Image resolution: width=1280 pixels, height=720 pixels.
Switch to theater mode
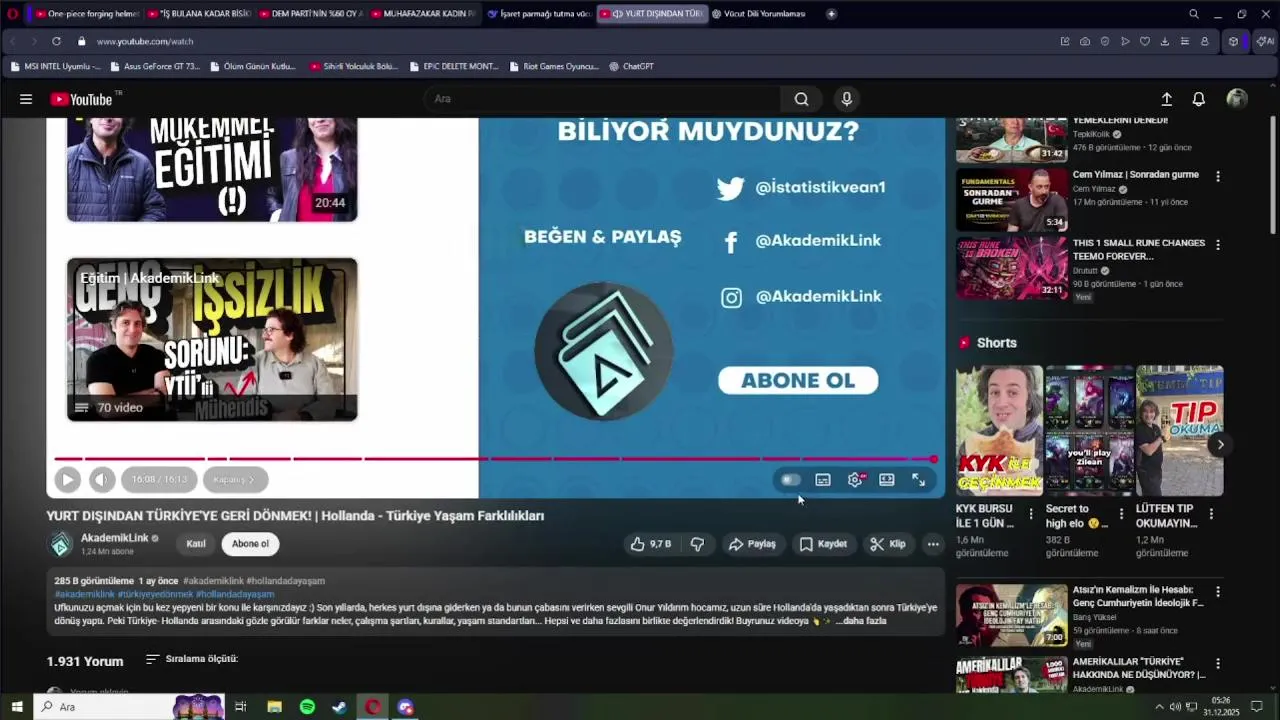pyautogui.click(x=886, y=480)
